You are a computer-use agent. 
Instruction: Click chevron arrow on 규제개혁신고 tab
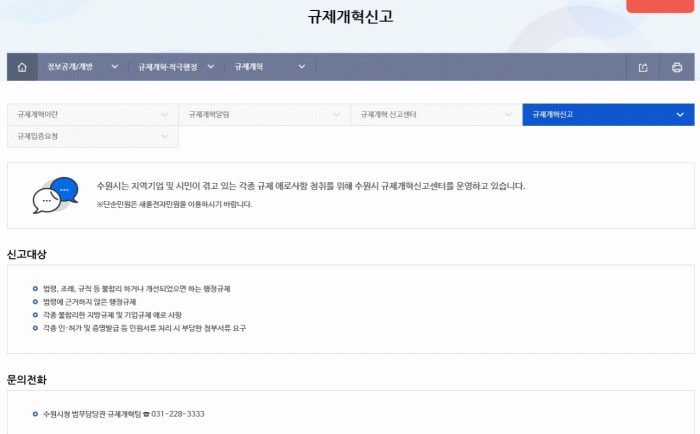(x=679, y=115)
